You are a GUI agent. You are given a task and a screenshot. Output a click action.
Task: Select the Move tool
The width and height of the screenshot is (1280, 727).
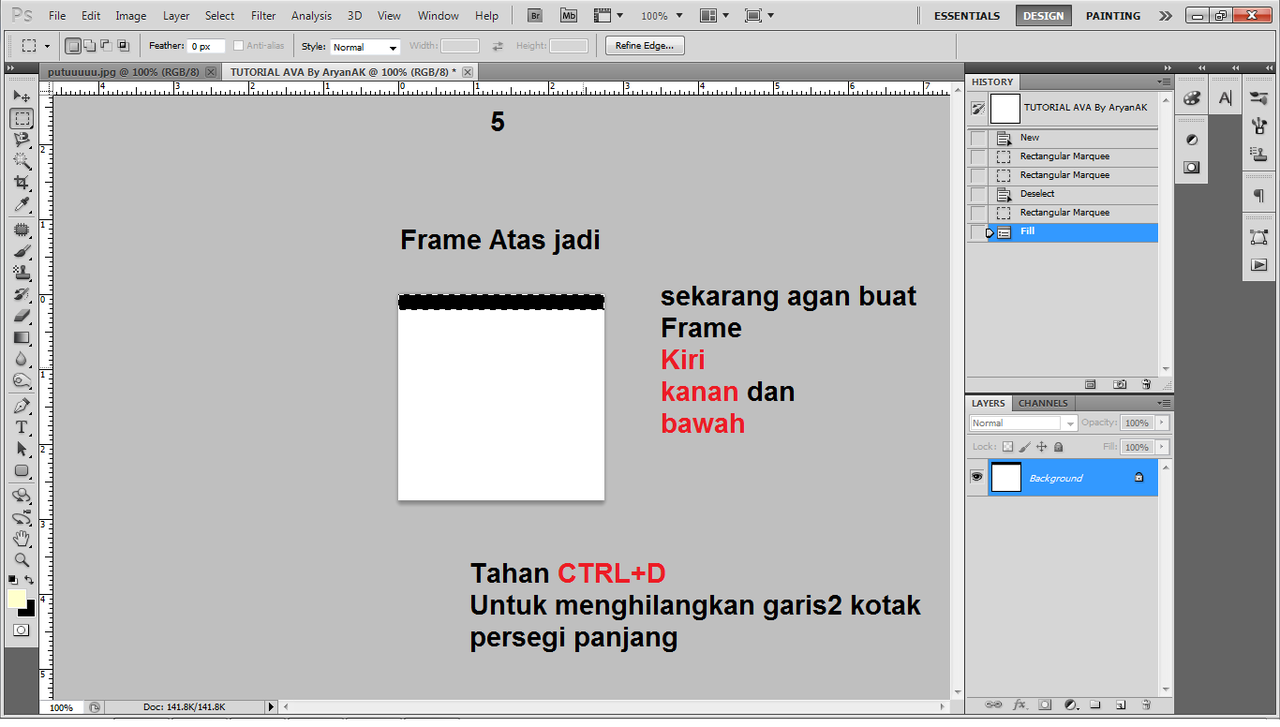tap(21, 96)
